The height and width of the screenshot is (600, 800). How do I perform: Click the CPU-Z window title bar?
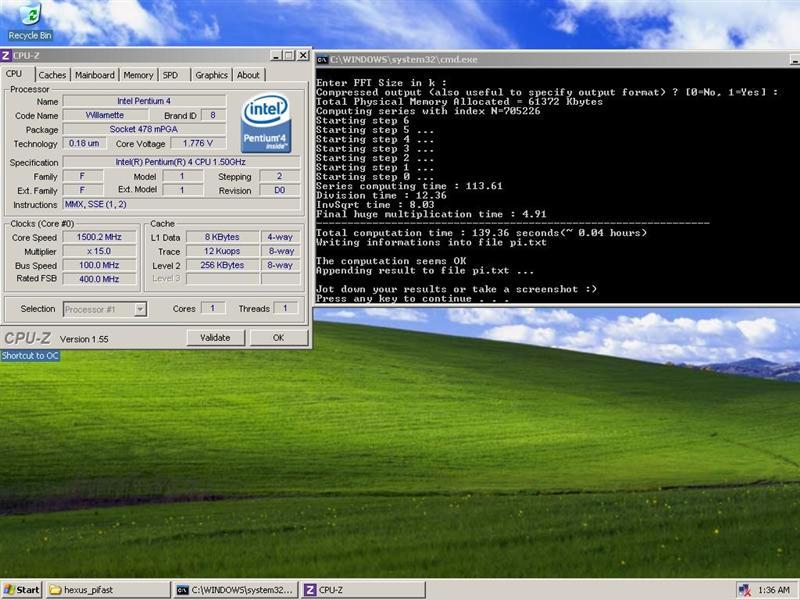(x=156, y=55)
